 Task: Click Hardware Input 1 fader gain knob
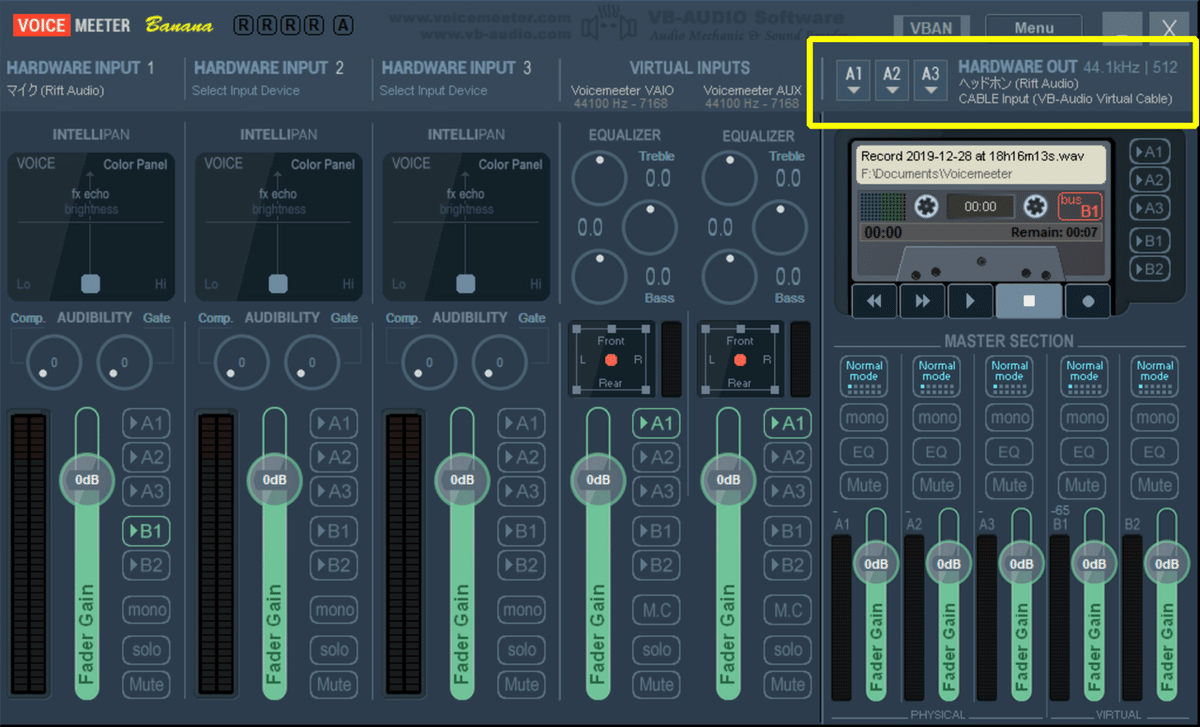coord(87,479)
